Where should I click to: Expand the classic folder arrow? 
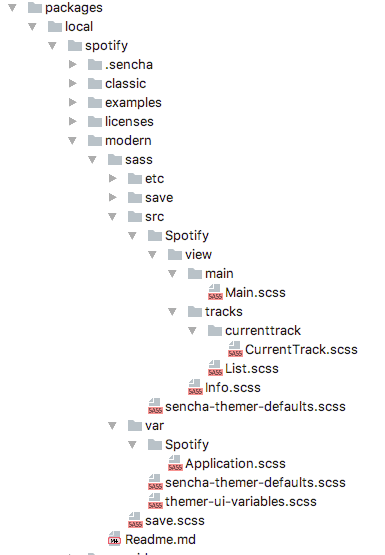click(73, 83)
